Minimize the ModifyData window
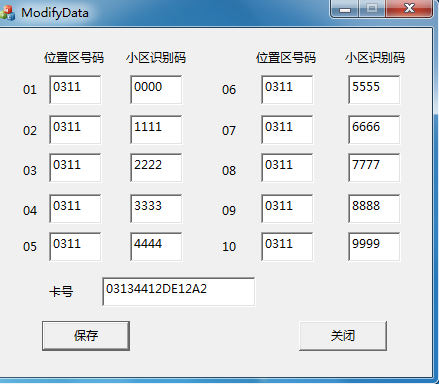 [345, 9]
